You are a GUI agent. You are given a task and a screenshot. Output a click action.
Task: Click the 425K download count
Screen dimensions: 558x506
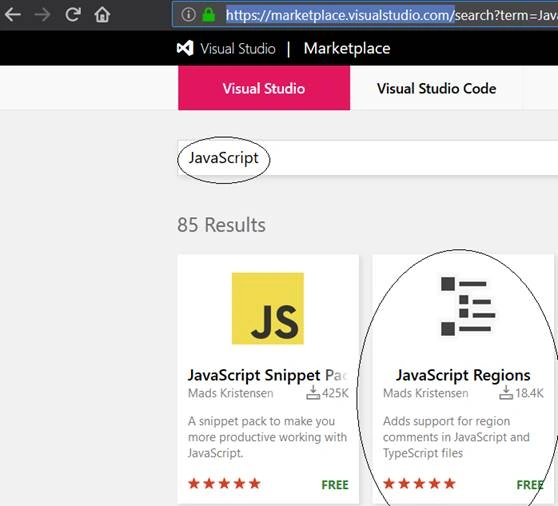pos(335,393)
